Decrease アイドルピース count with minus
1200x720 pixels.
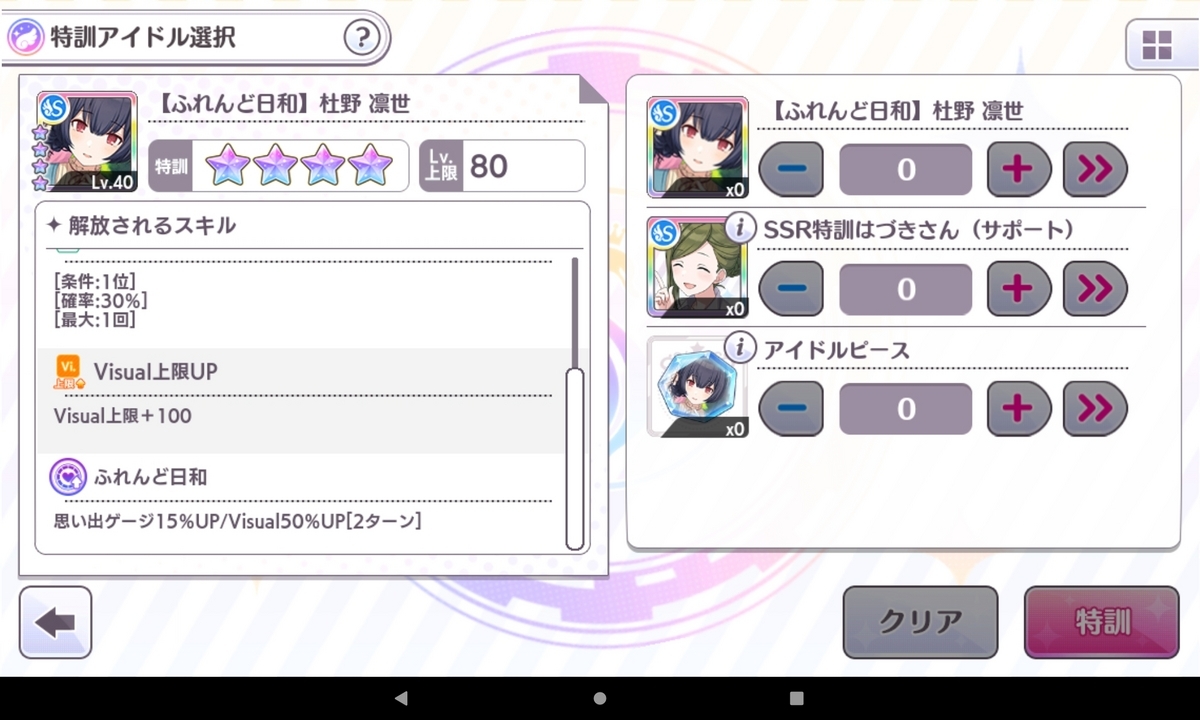tap(791, 408)
